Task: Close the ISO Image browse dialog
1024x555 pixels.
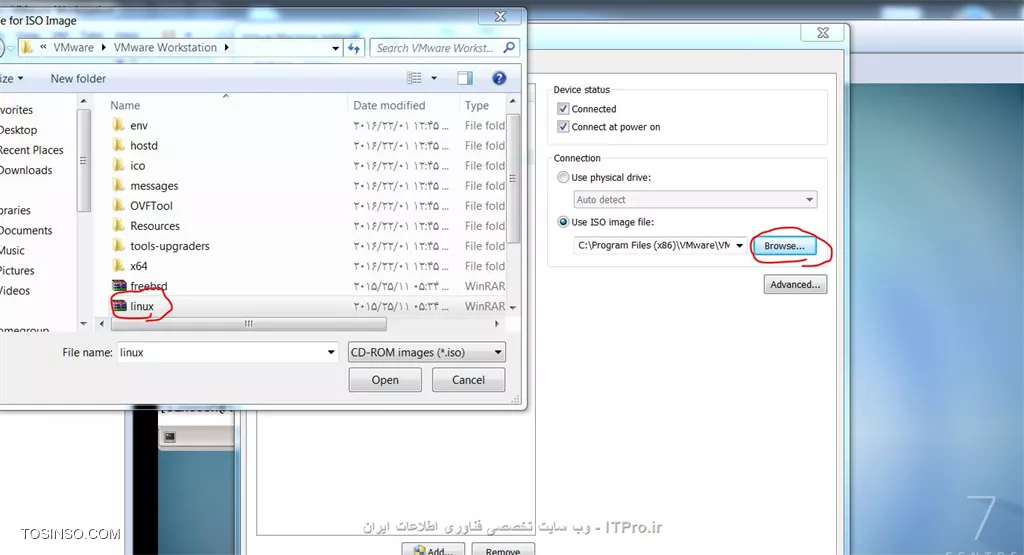Action: [500, 16]
